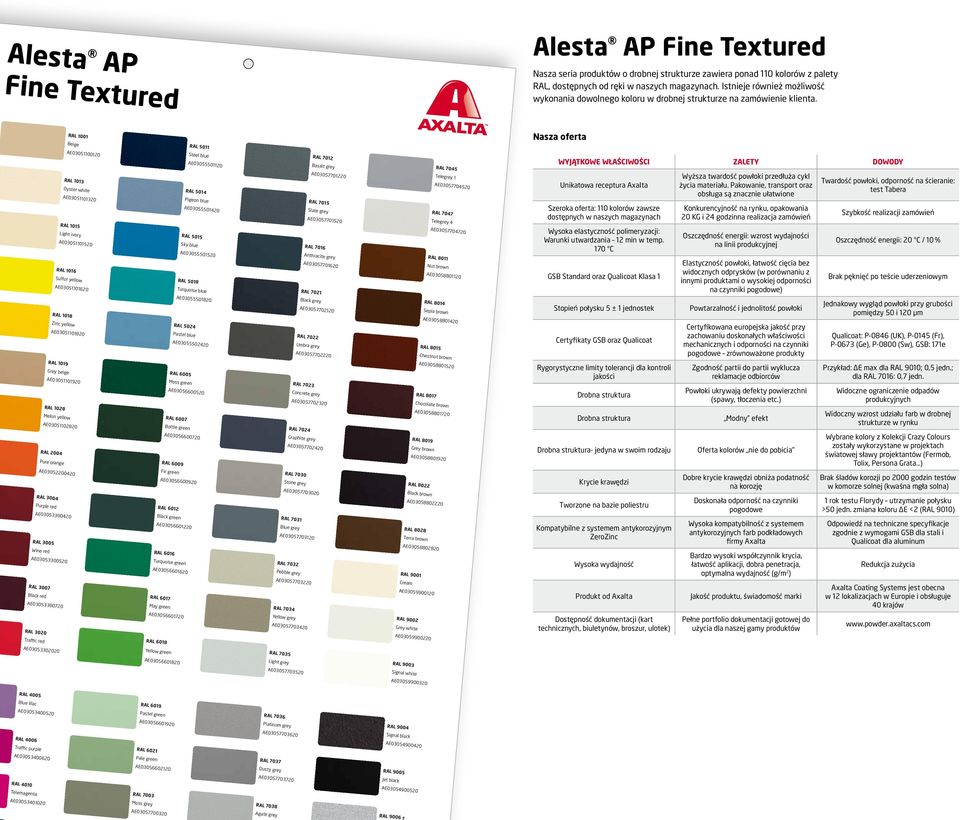Click the 'DOWODY' column header
960x820 pixels.
click(888, 162)
